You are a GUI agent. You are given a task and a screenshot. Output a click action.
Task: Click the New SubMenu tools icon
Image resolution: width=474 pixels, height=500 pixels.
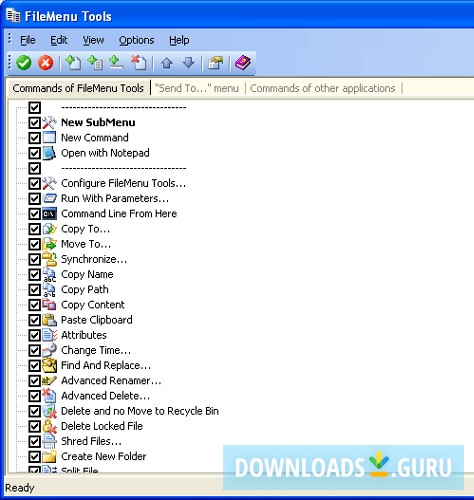click(x=49, y=122)
